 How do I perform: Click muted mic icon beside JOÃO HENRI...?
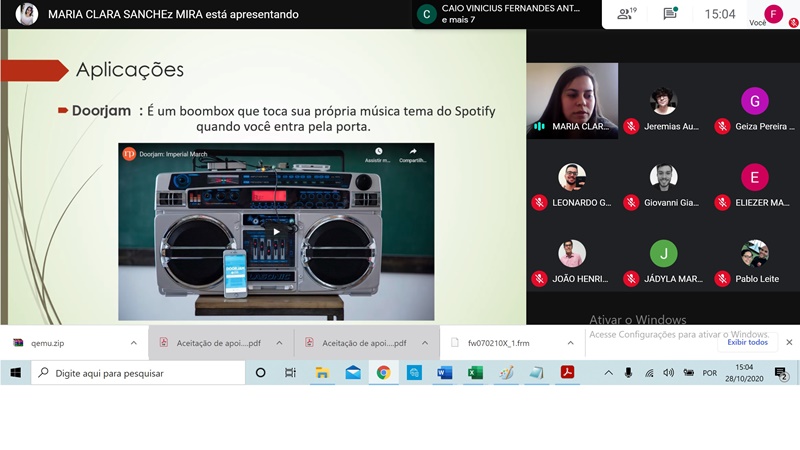[539, 279]
